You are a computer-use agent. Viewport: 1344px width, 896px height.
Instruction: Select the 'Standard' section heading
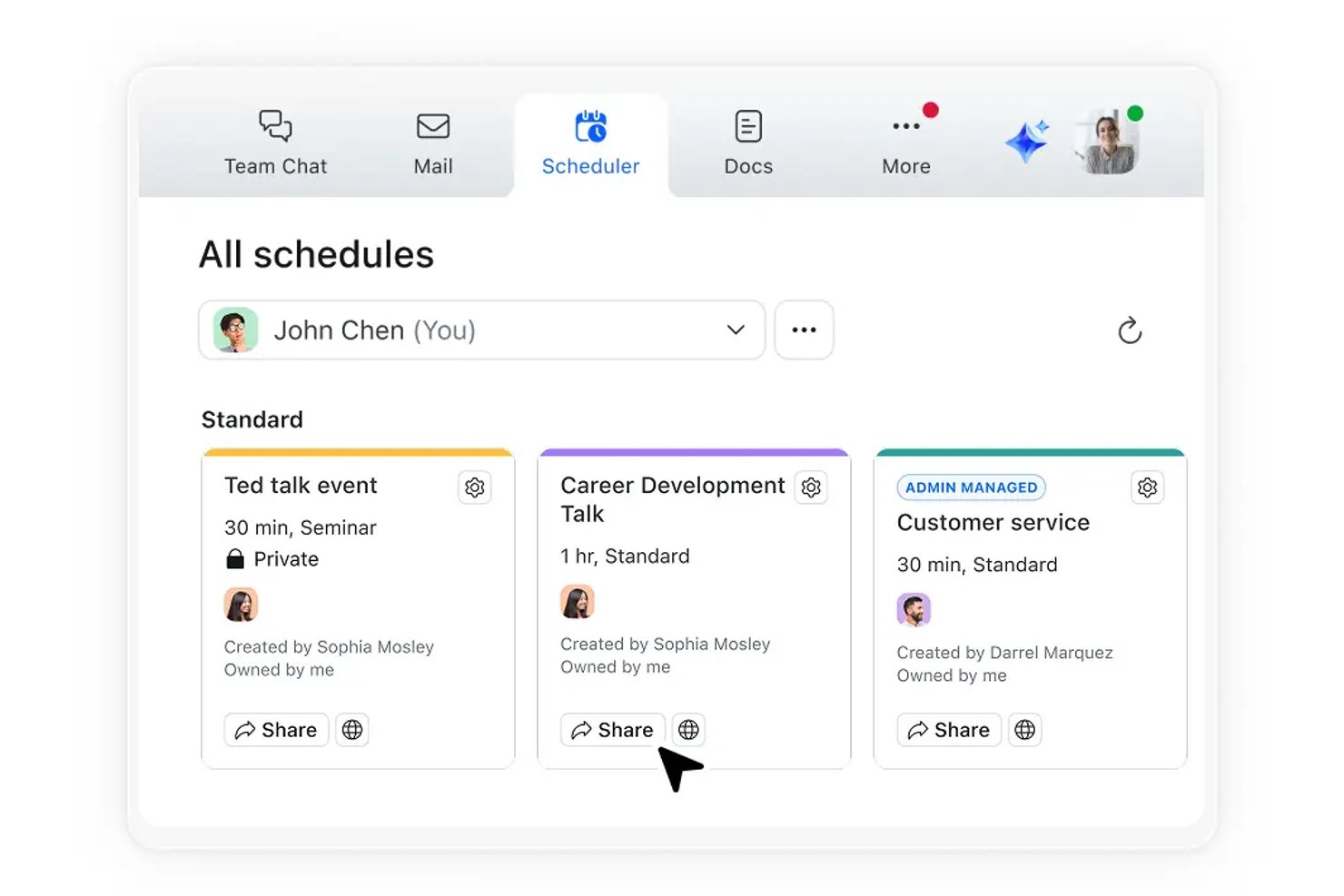pyautogui.click(x=252, y=419)
